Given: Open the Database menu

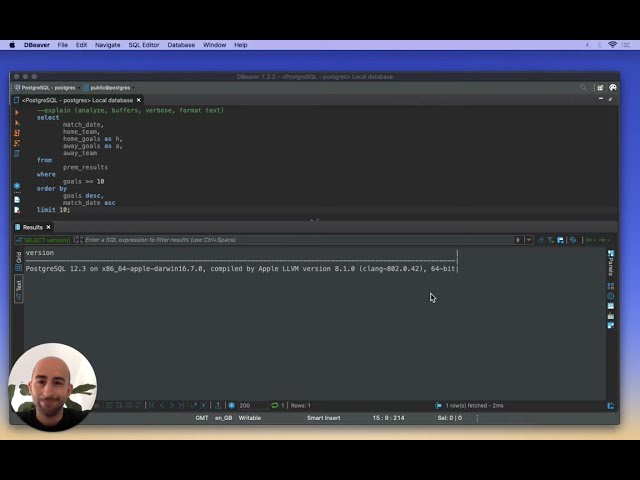Looking at the screenshot, I should tap(181, 45).
